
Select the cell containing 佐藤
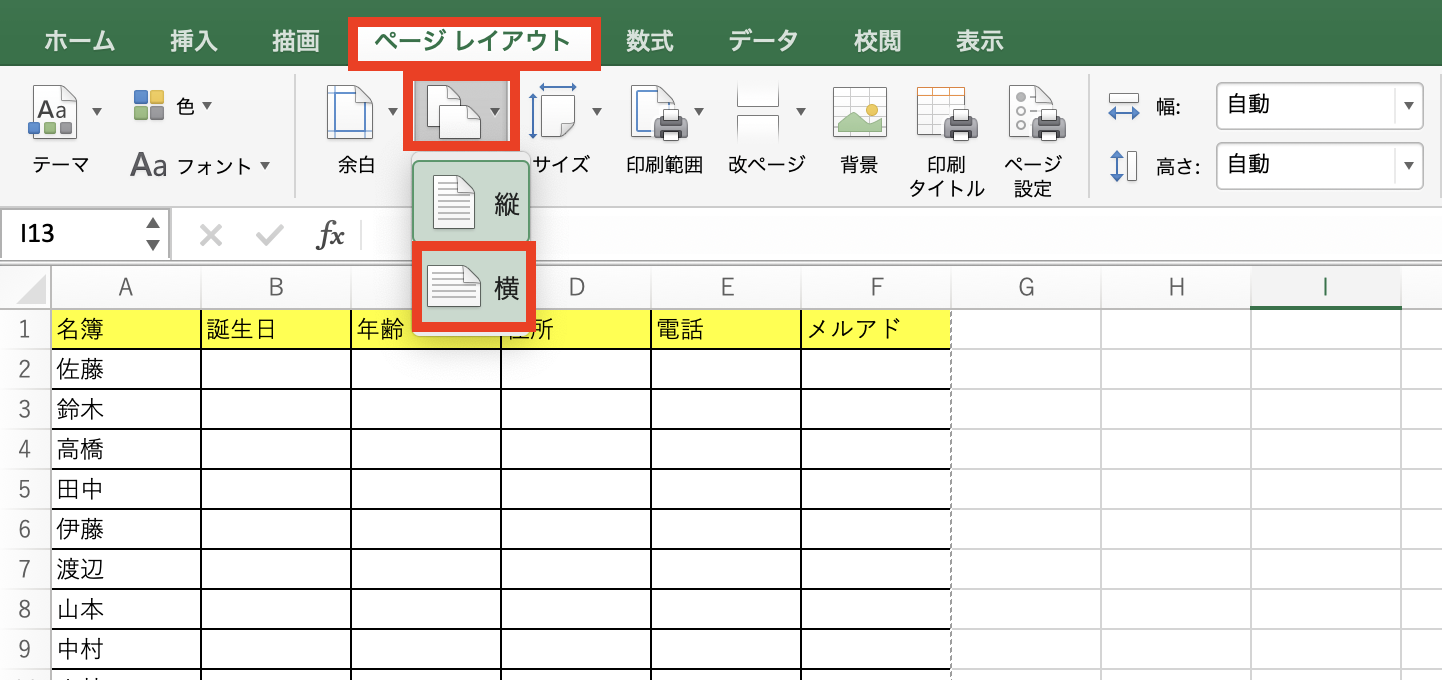coord(125,368)
